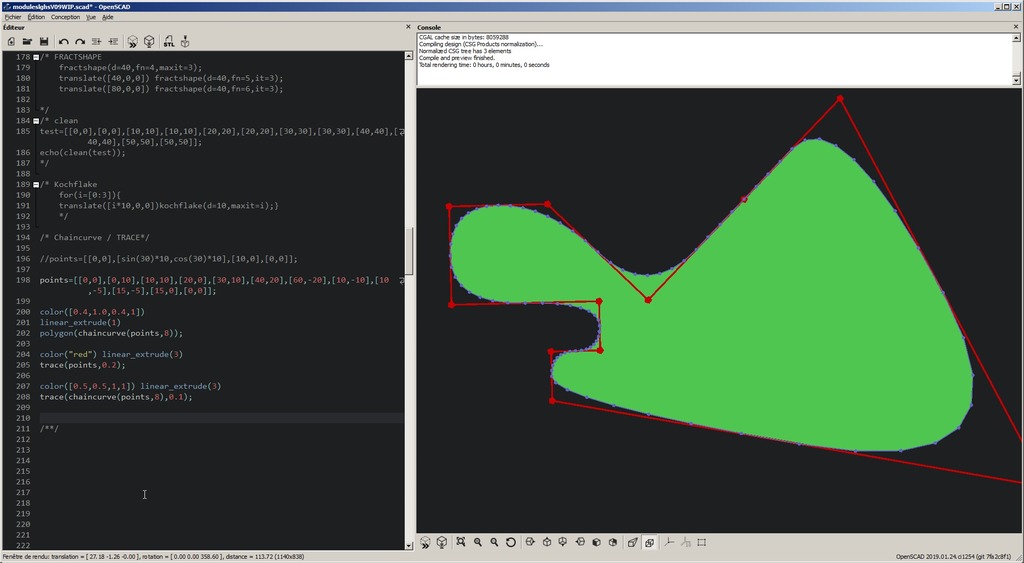Image resolution: width=1024 pixels, height=563 pixels.
Task: Click Render icon in the editor toolbar
Action: coord(149,41)
